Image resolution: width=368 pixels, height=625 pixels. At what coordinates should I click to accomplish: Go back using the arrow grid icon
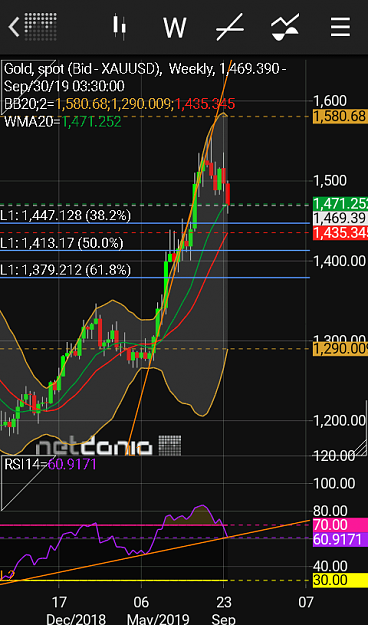32,27
